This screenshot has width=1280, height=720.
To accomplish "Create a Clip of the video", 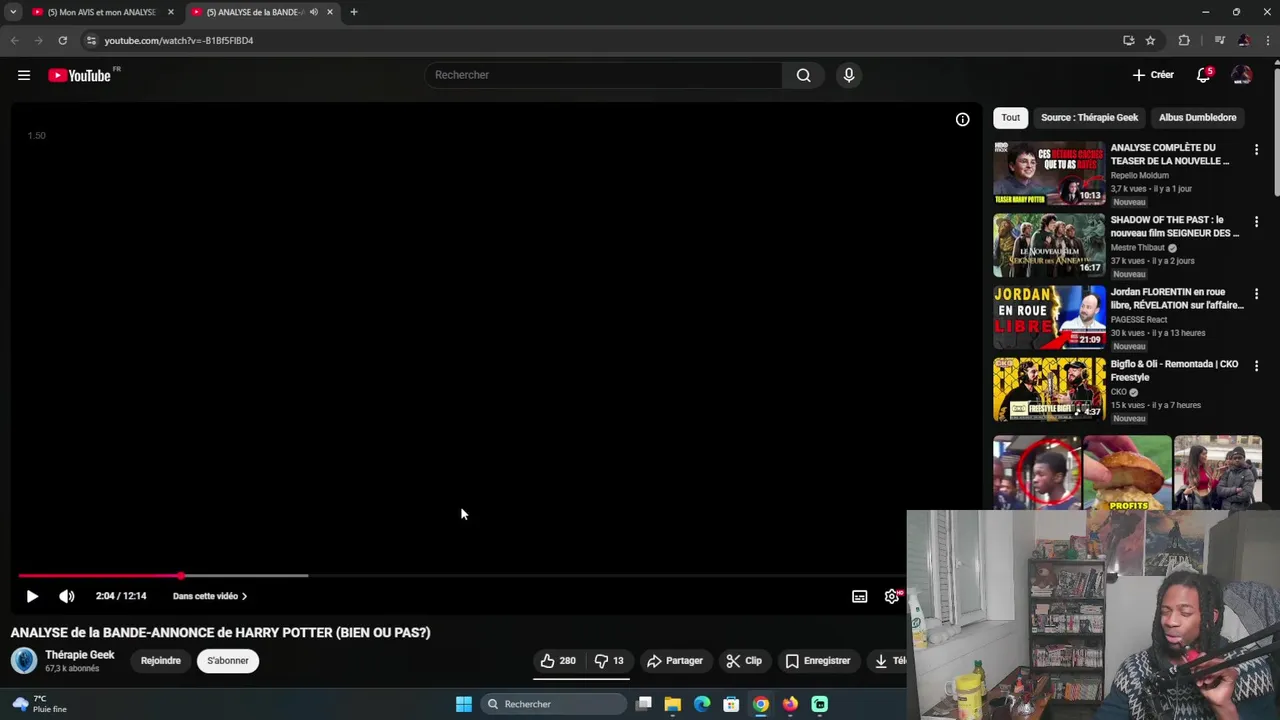I will [744, 661].
